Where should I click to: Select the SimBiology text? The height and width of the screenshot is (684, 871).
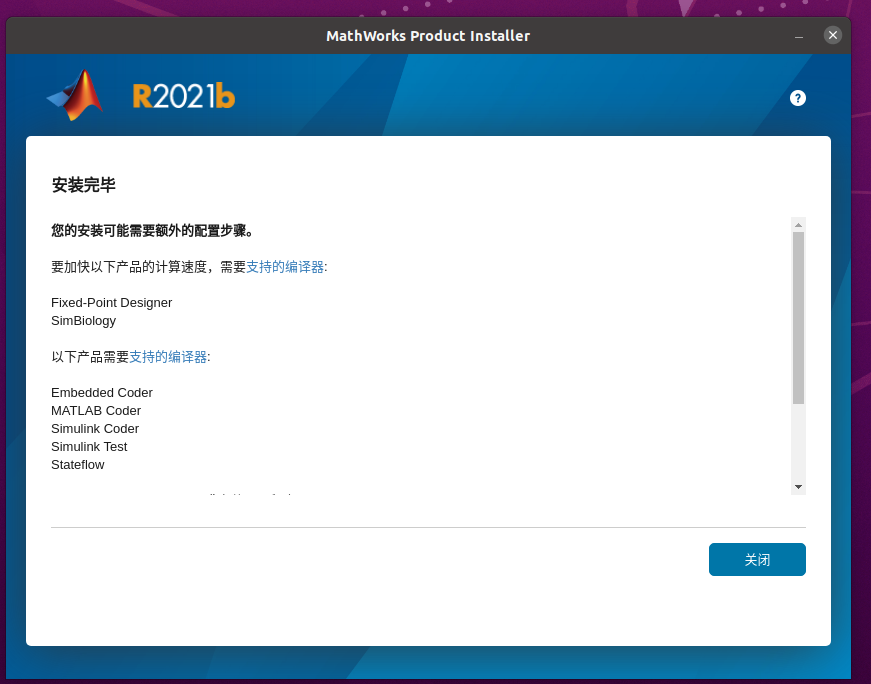[83, 321]
